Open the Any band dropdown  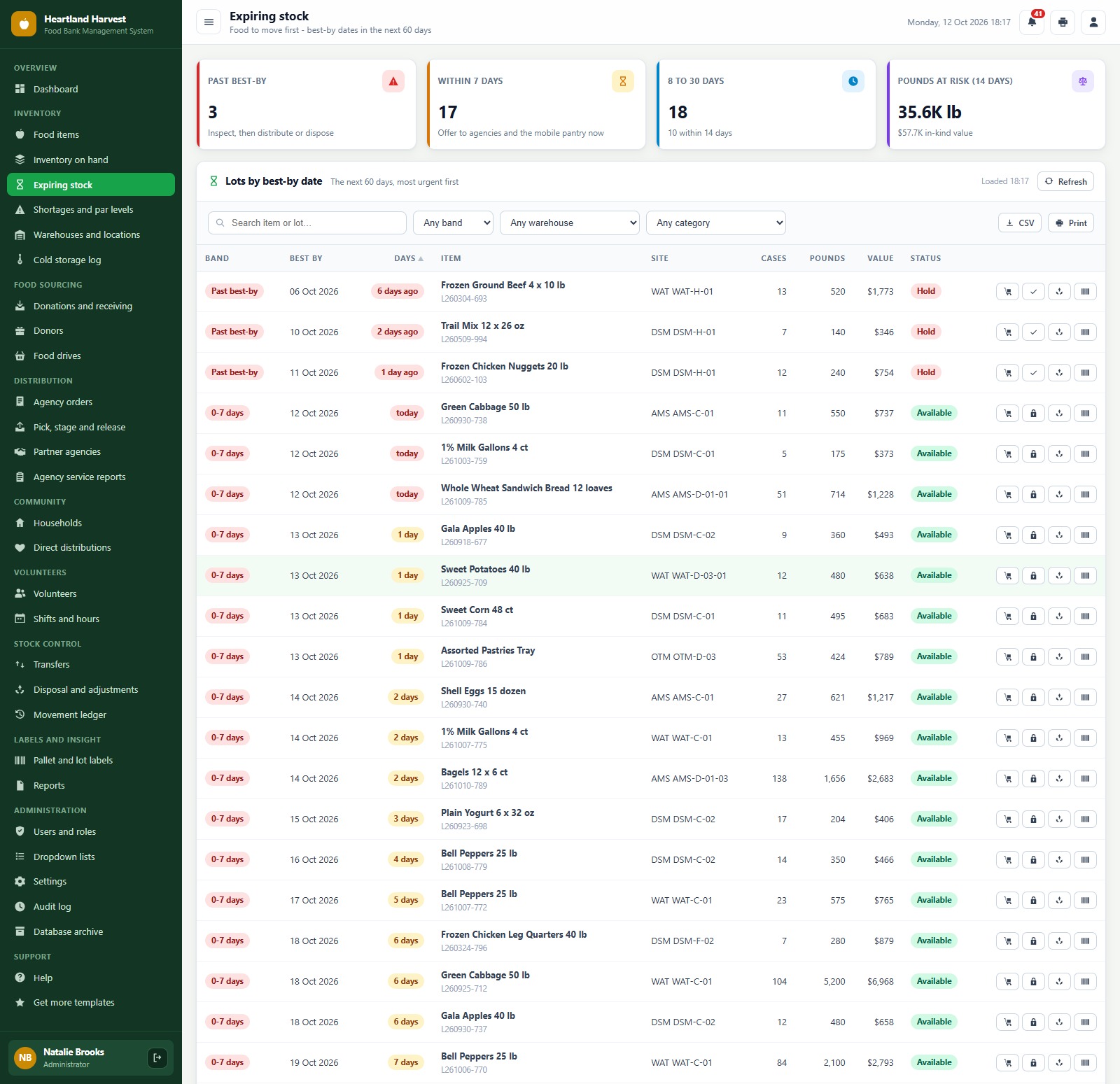(x=453, y=223)
